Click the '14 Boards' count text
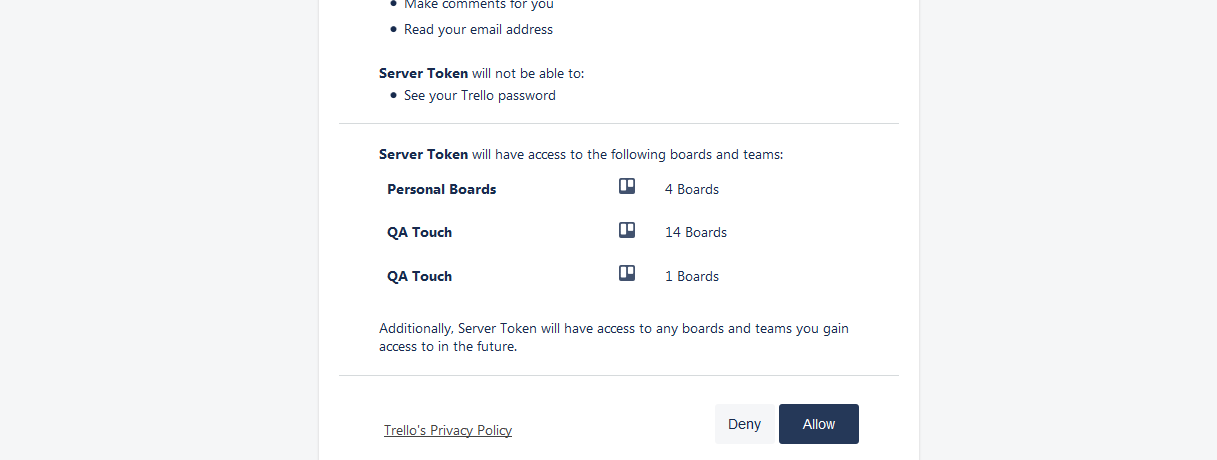The height and width of the screenshot is (460, 1217). pos(696,232)
